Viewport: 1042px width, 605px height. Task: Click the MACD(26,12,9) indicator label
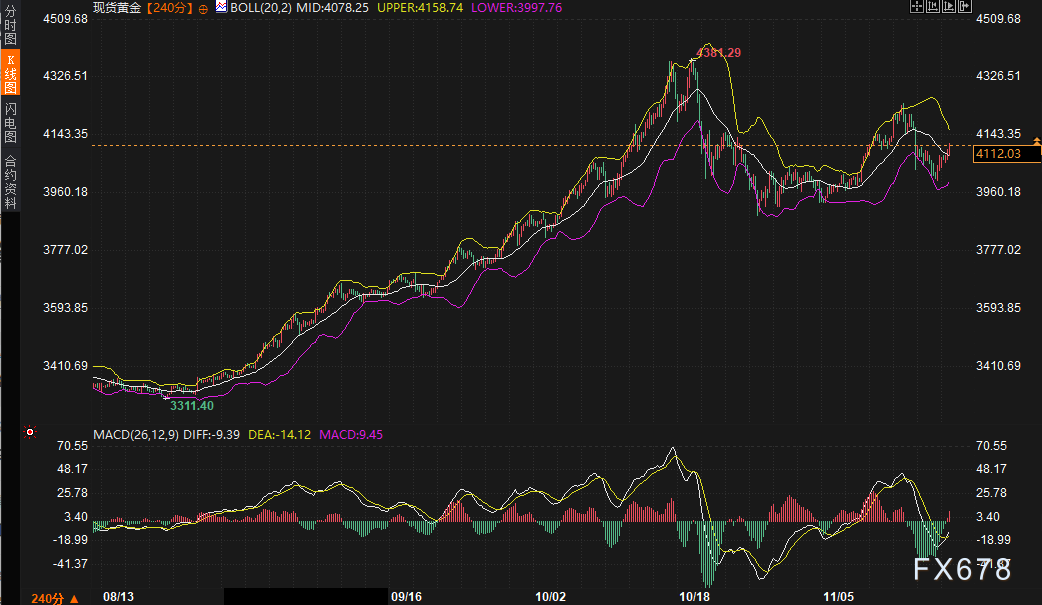[x=136, y=435]
